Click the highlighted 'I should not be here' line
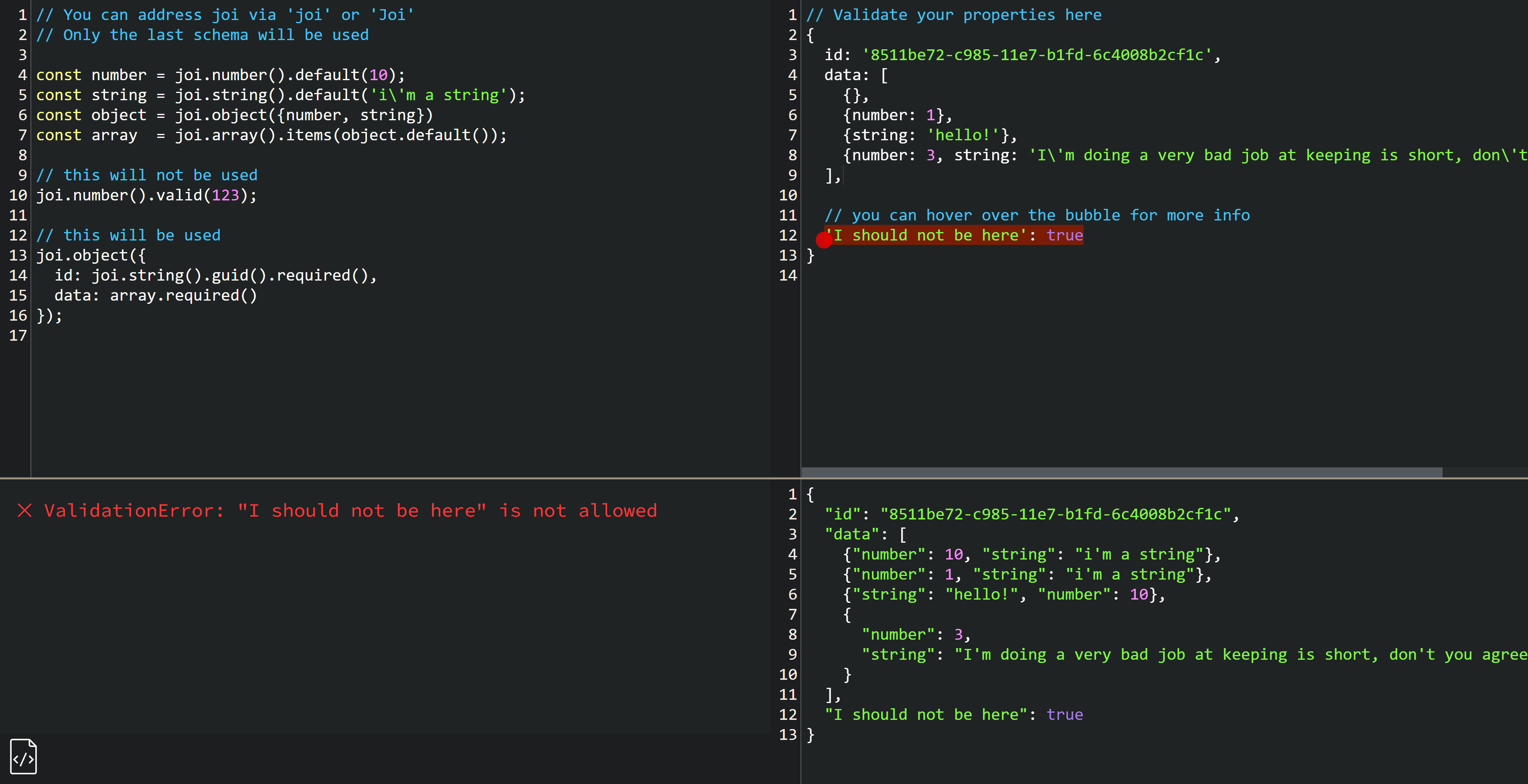 [x=955, y=235]
